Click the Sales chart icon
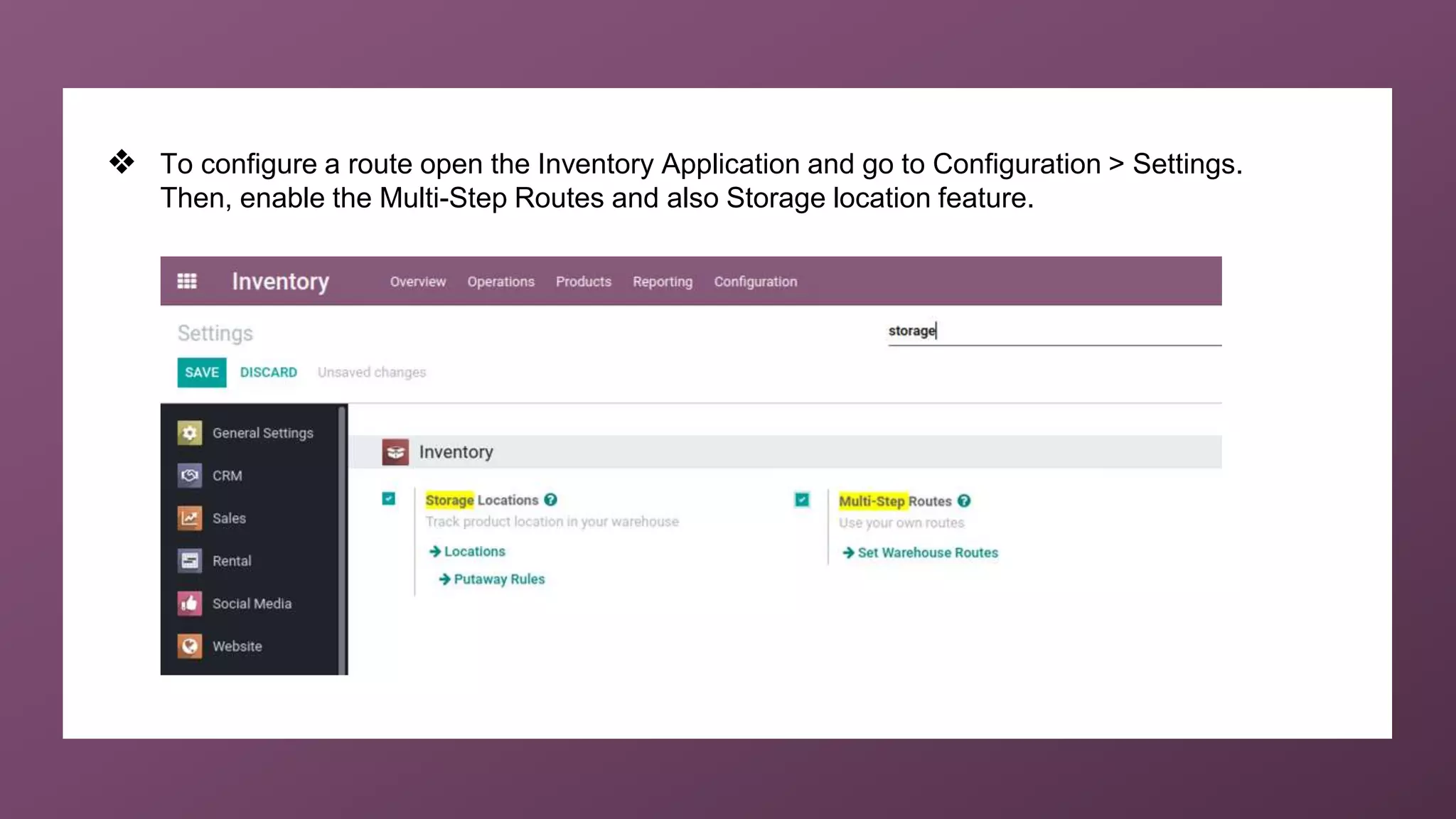 (x=190, y=518)
